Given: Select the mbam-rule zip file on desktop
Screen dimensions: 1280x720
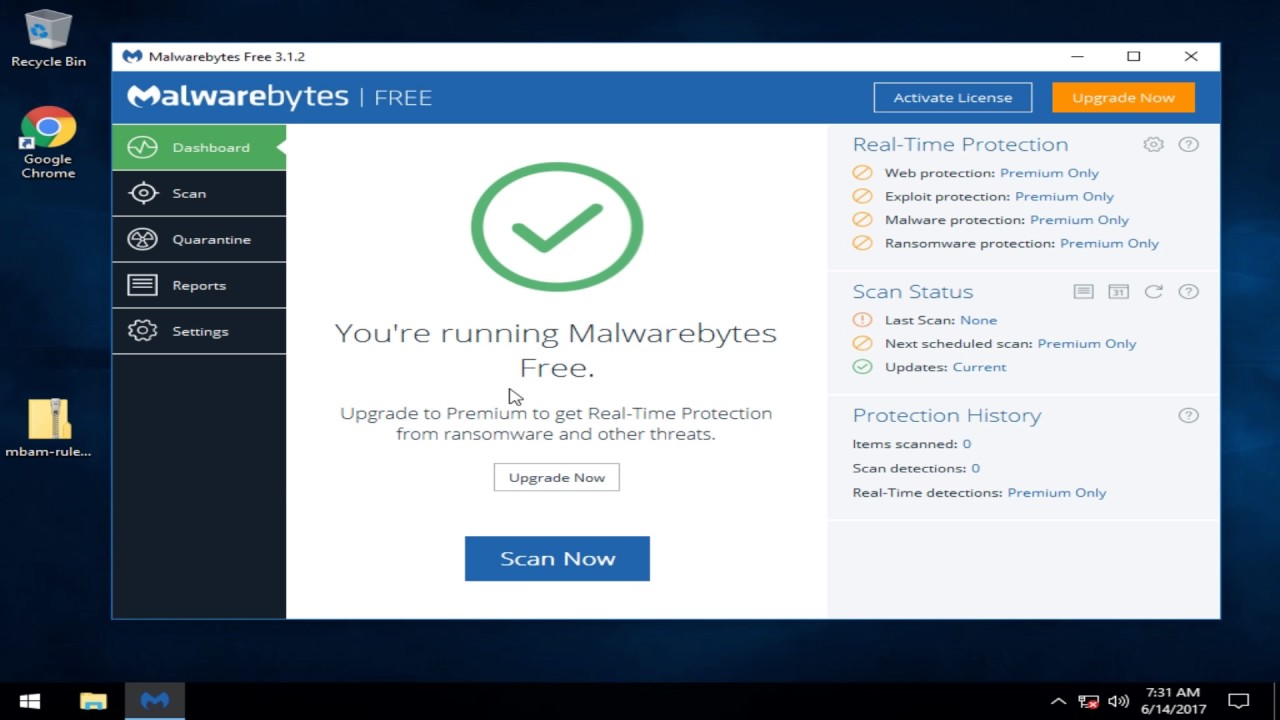Looking at the screenshot, I should coord(48,428).
